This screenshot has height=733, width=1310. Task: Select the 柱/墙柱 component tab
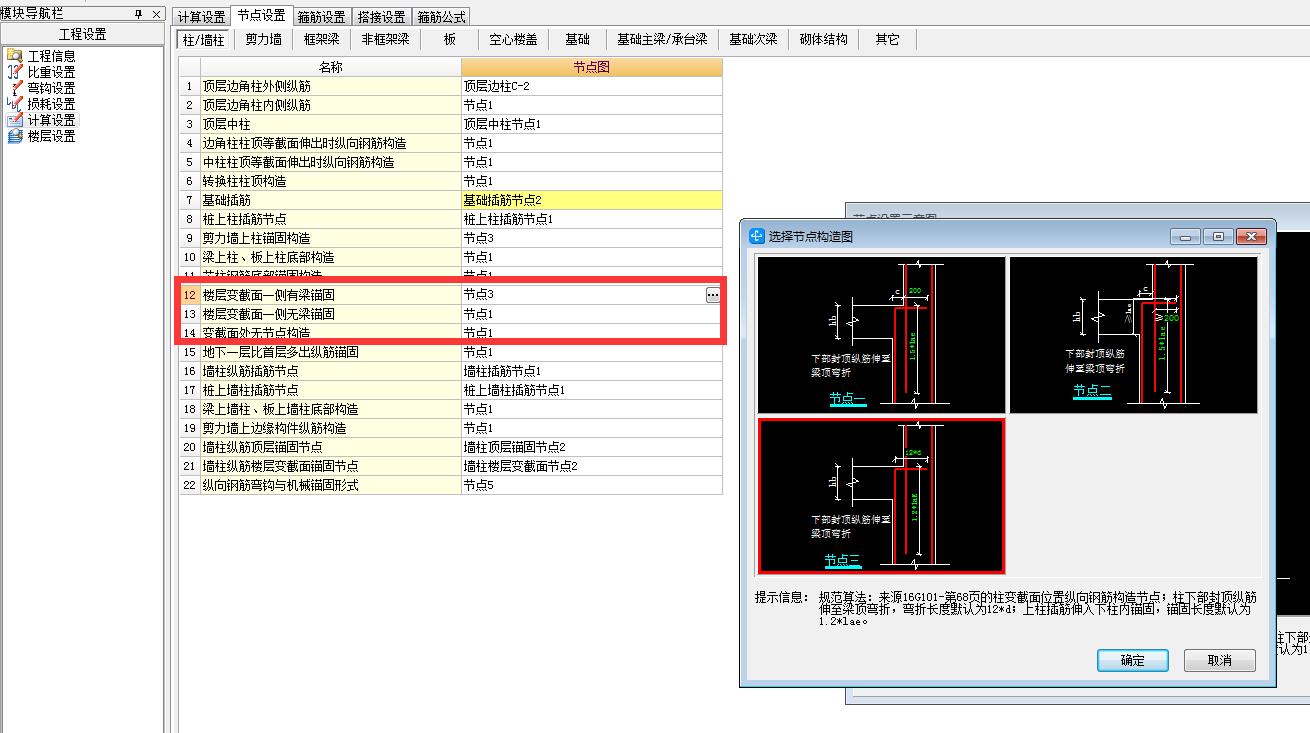(203, 39)
